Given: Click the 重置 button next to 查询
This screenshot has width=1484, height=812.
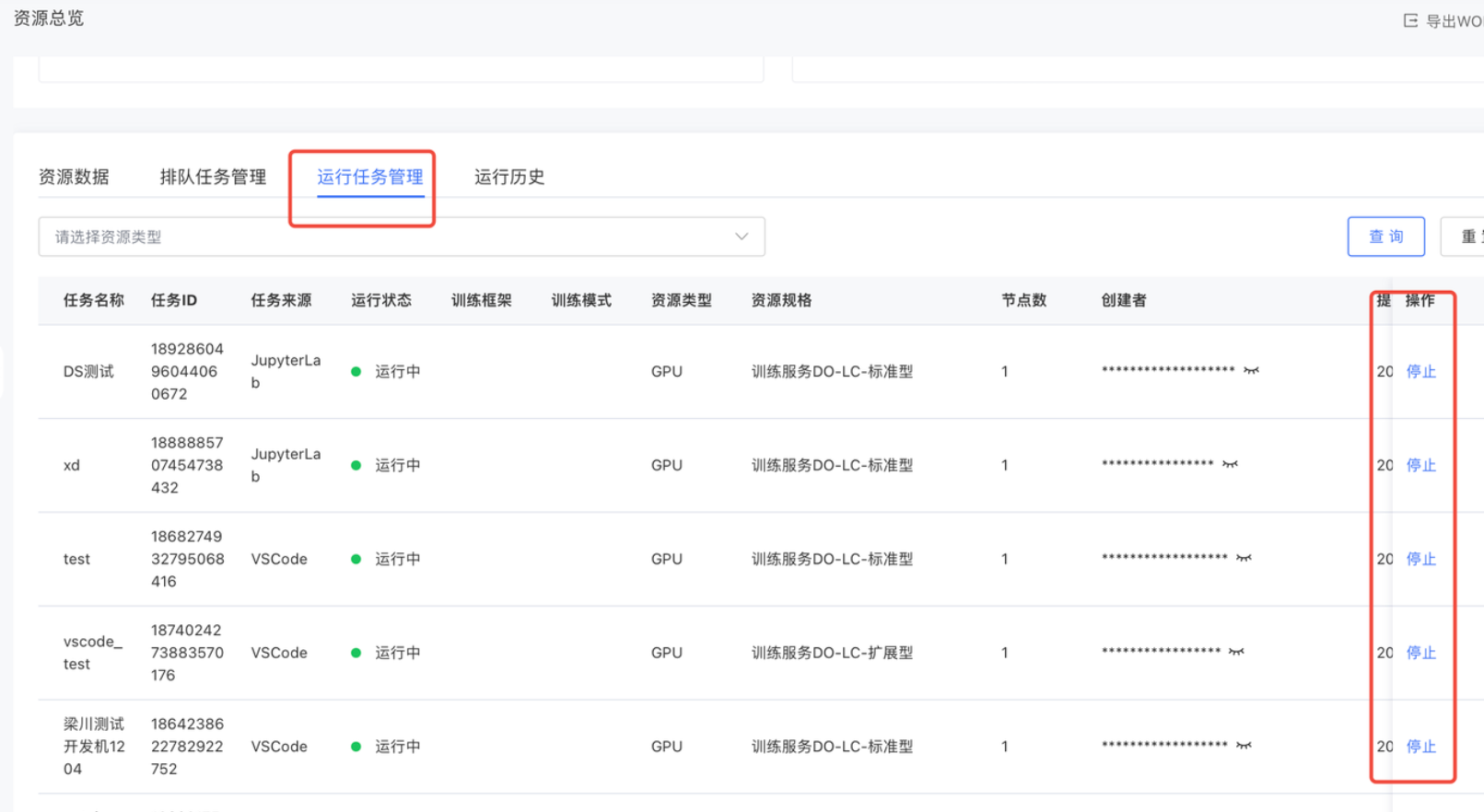Looking at the screenshot, I should click(x=1467, y=237).
